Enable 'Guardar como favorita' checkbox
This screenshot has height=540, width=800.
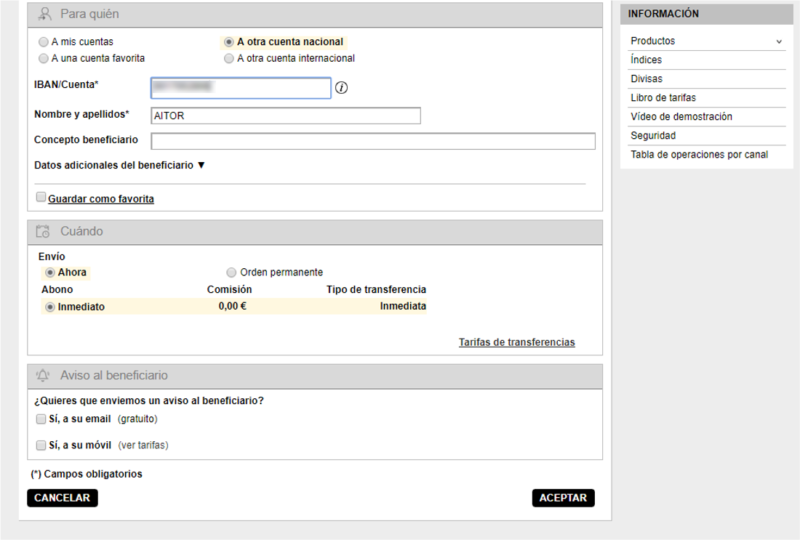point(41,198)
